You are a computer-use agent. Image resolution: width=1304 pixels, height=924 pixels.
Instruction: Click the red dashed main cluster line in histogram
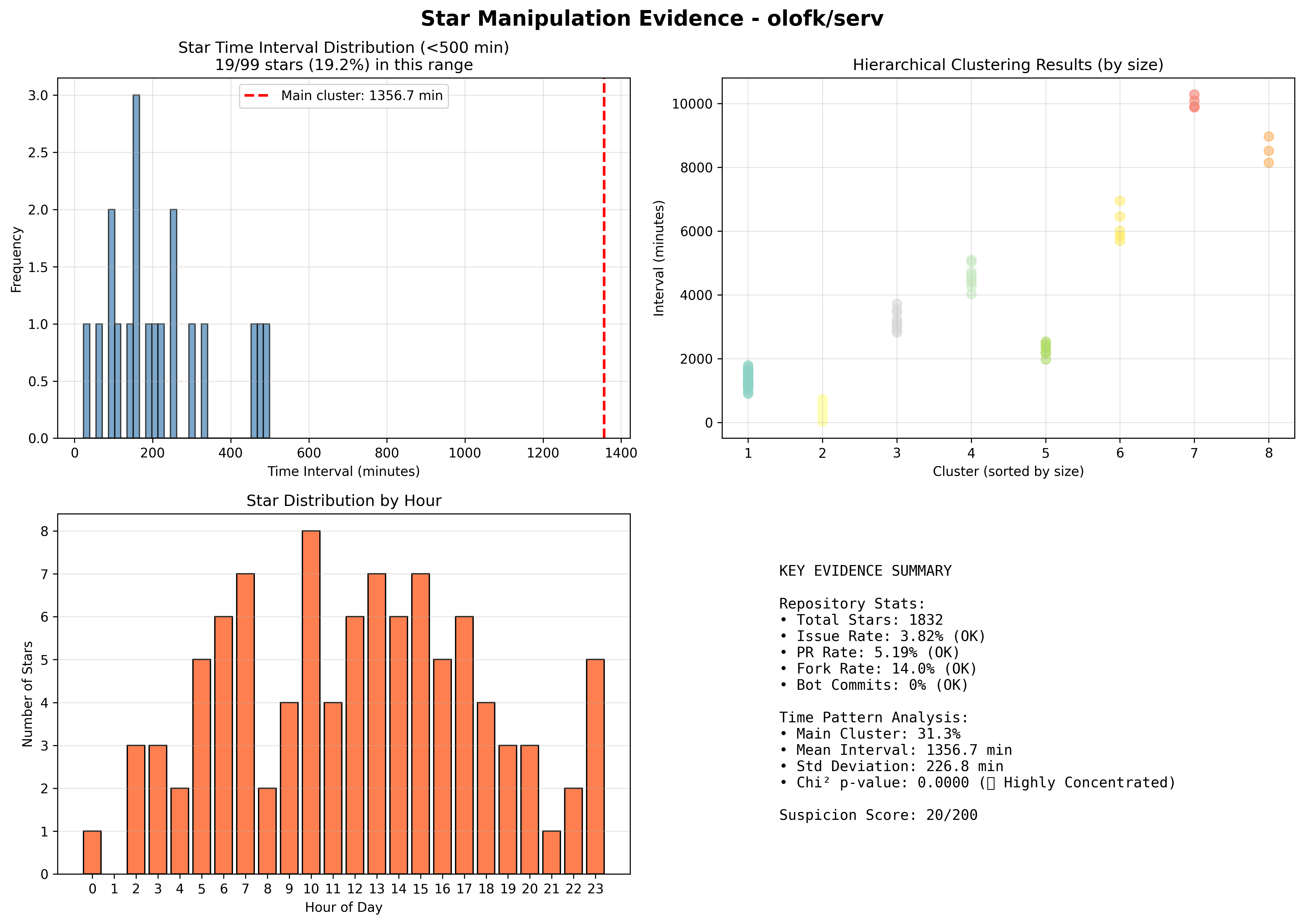point(604,258)
